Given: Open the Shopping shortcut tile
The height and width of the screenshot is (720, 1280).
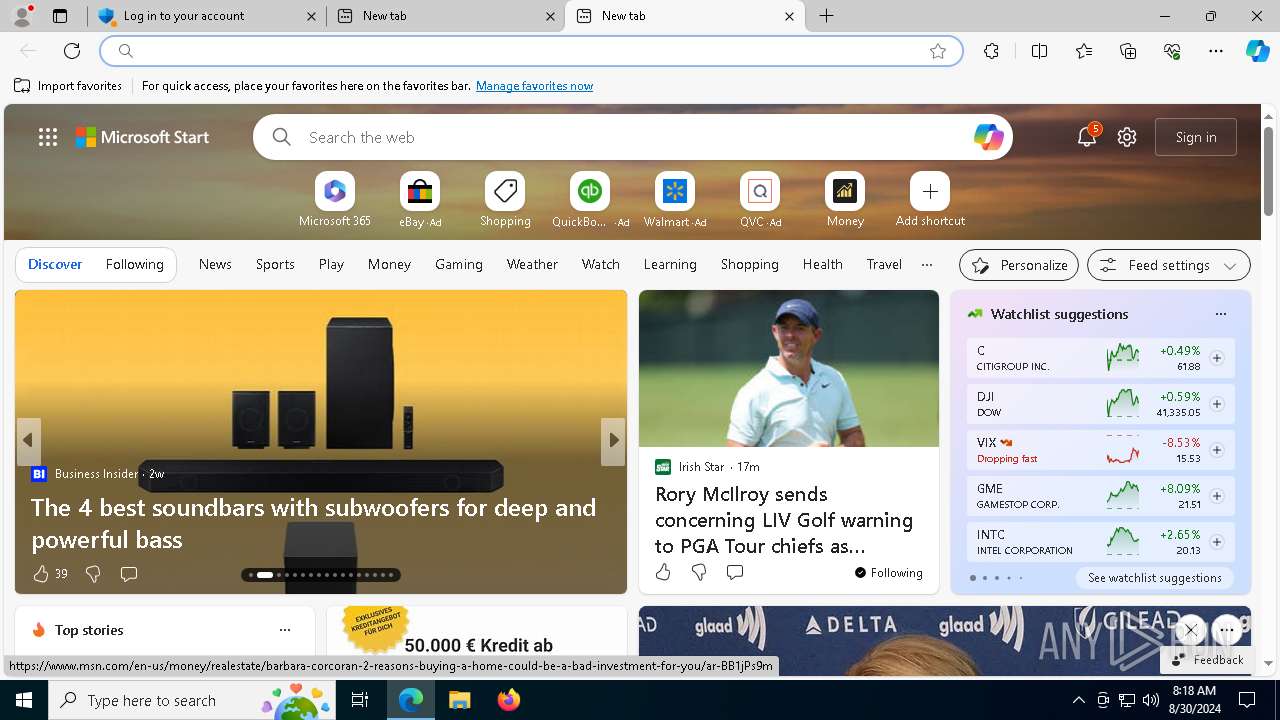Looking at the screenshot, I should (505, 199).
